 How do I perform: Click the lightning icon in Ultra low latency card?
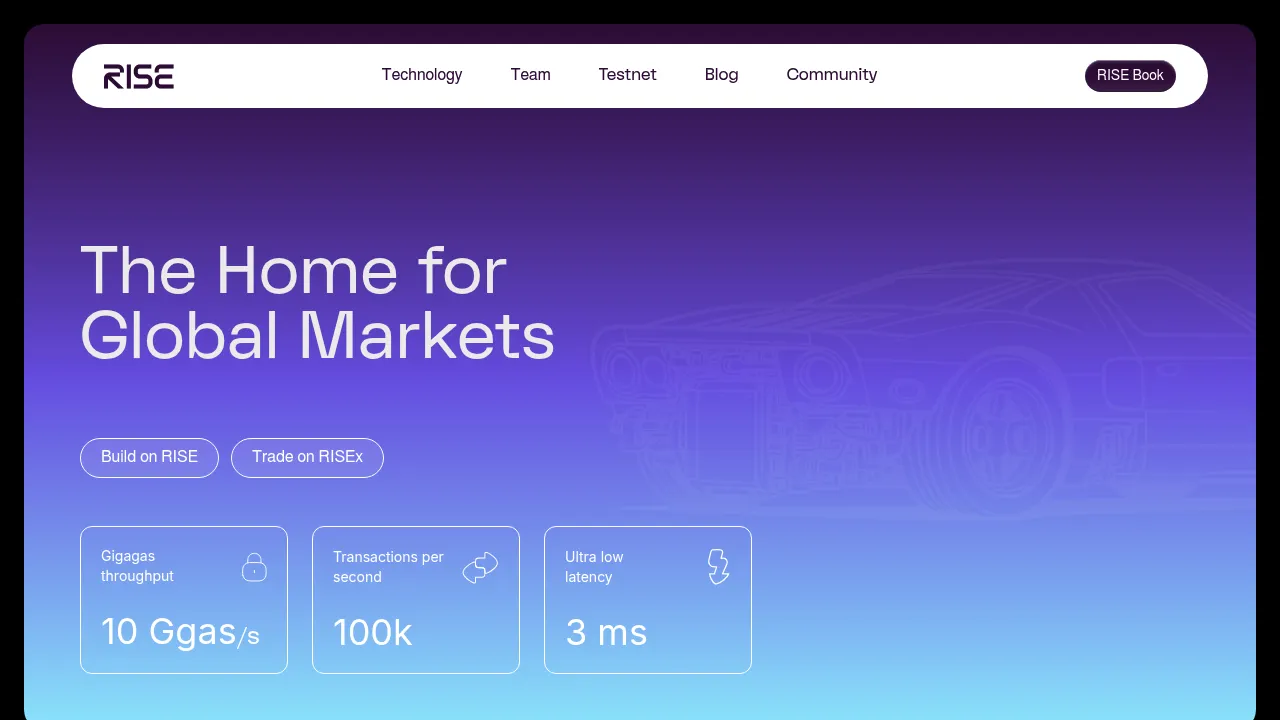pos(718,566)
